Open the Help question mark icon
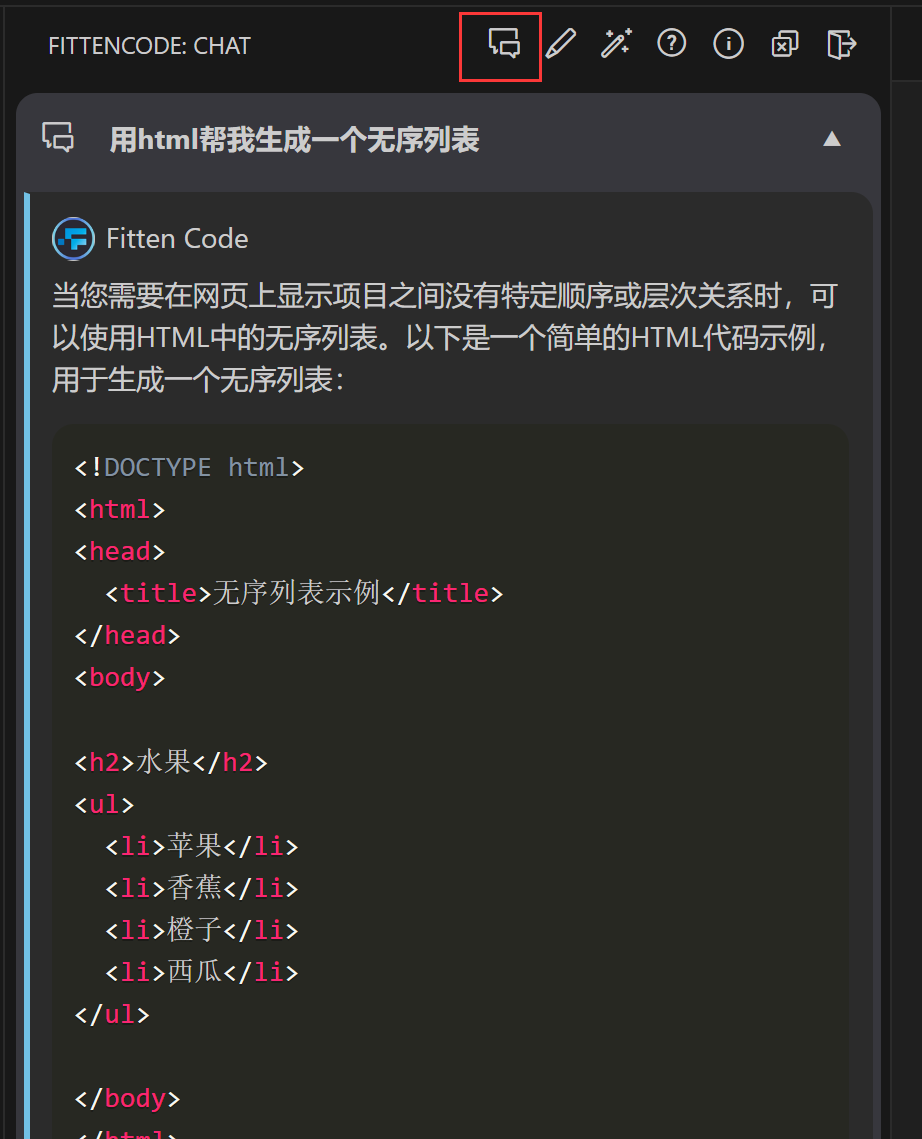 click(671, 44)
